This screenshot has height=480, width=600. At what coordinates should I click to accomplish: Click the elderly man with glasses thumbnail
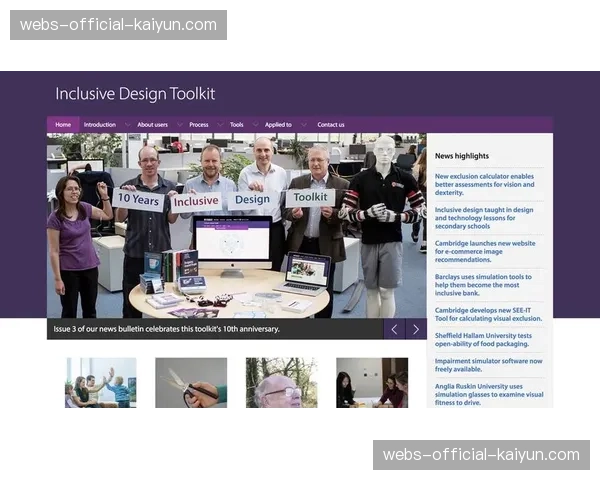coord(281,383)
